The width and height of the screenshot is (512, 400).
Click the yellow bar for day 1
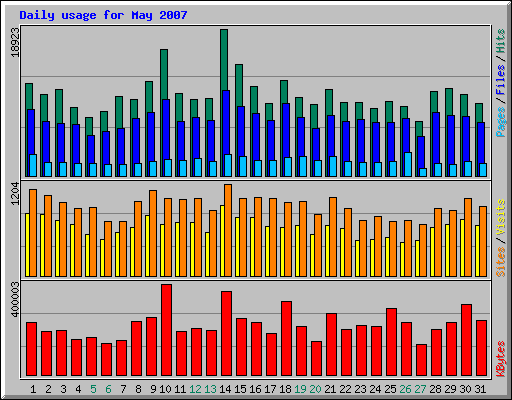point(27,245)
